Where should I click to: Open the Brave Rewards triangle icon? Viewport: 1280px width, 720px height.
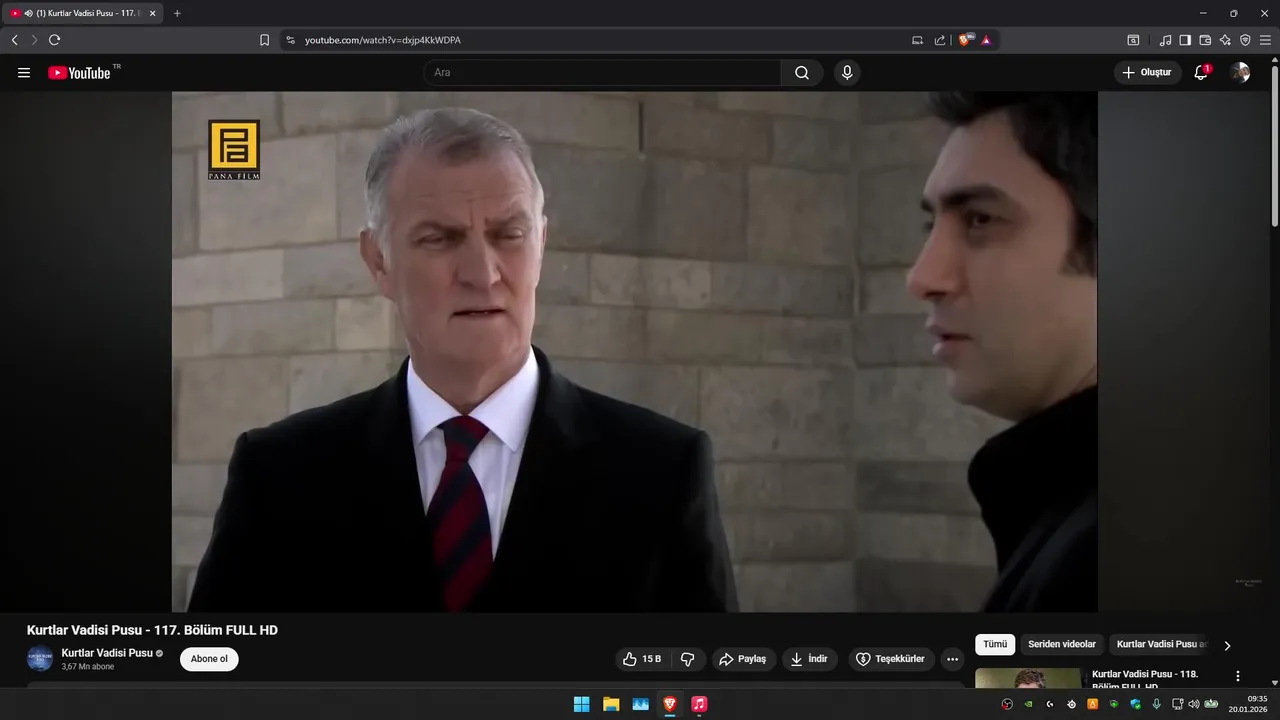[986, 40]
